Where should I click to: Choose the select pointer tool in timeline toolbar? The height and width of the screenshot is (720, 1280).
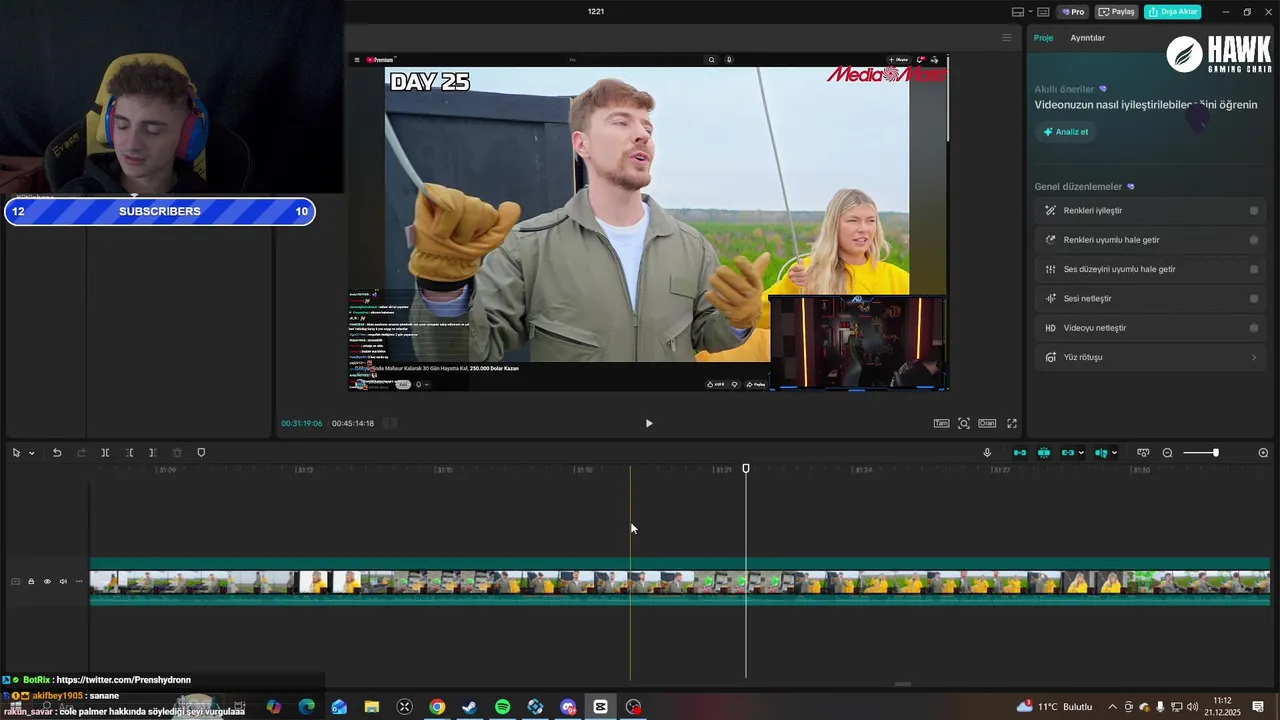16,453
